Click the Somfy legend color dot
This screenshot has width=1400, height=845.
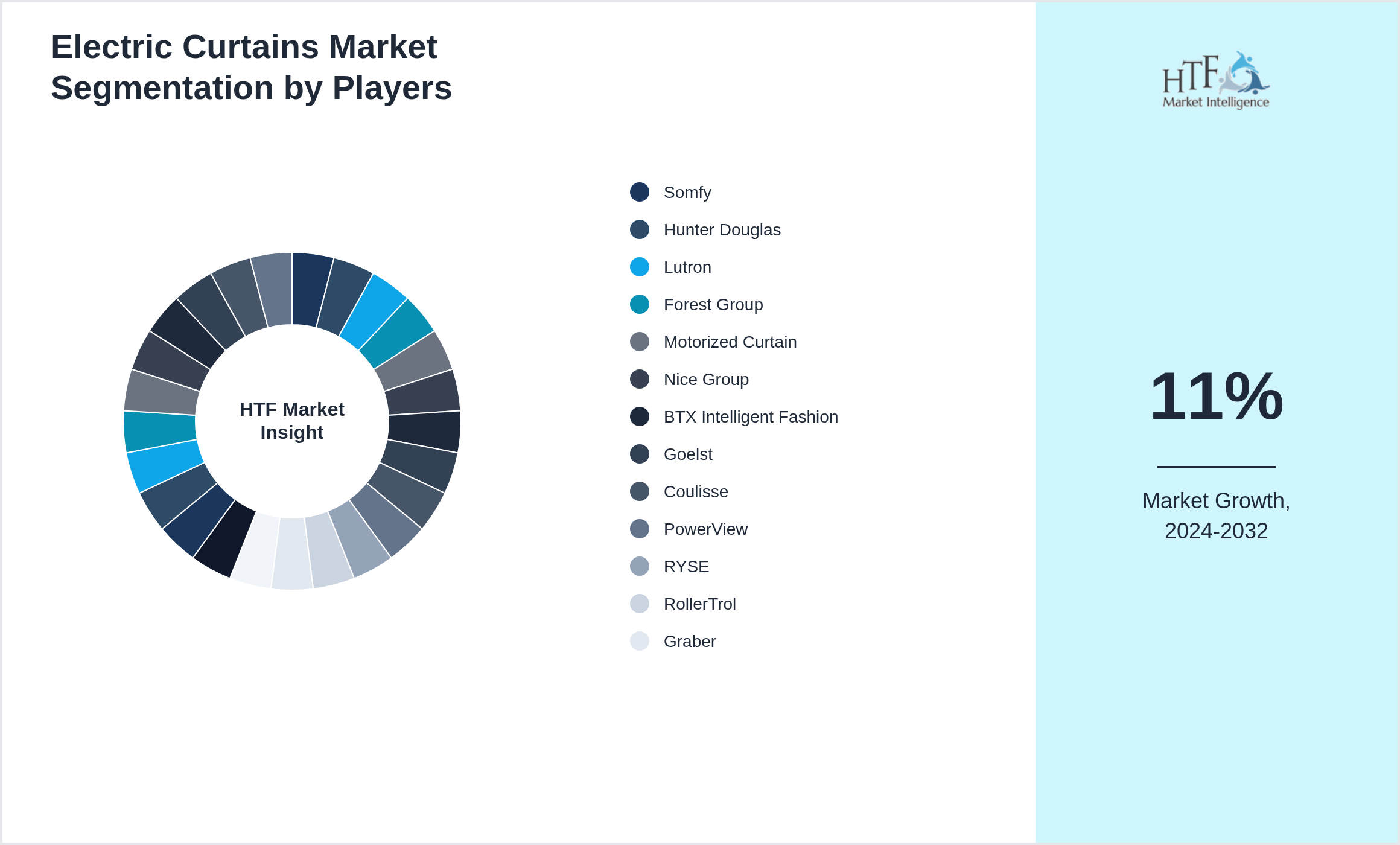click(x=640, y=192)
